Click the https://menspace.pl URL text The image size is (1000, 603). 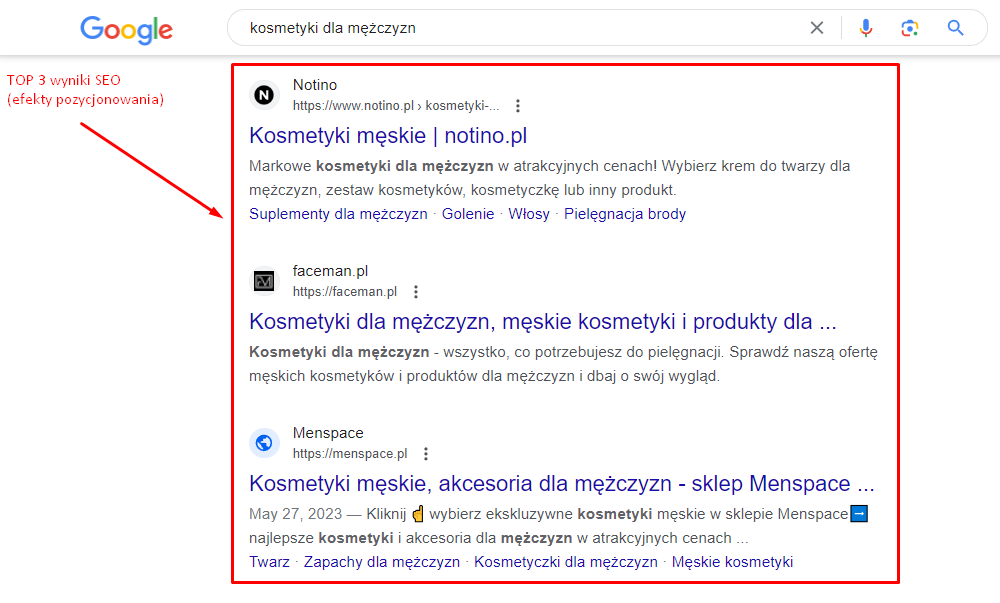[x=350, y=454]
